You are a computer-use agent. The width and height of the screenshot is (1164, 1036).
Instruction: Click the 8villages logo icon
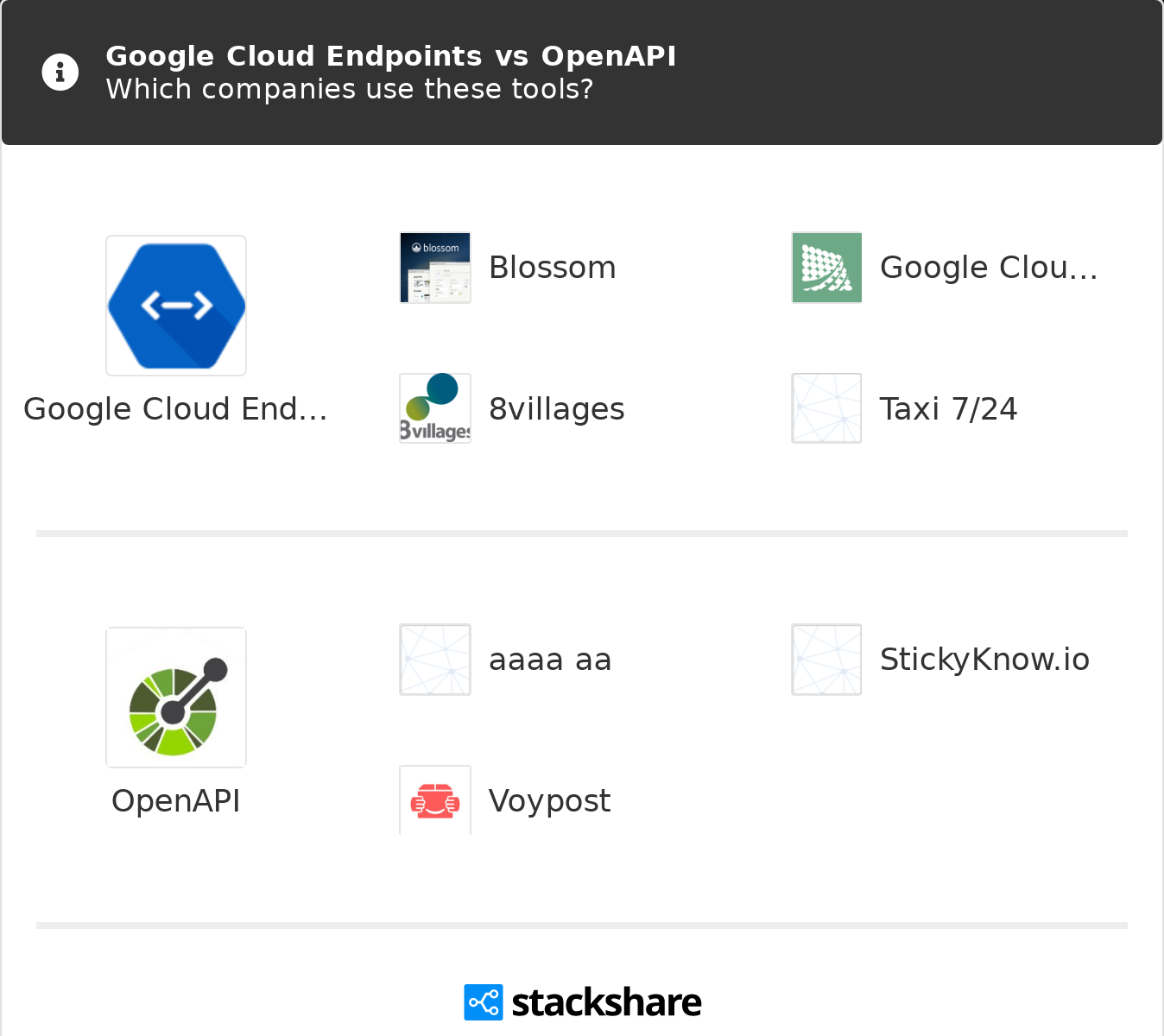435,408
